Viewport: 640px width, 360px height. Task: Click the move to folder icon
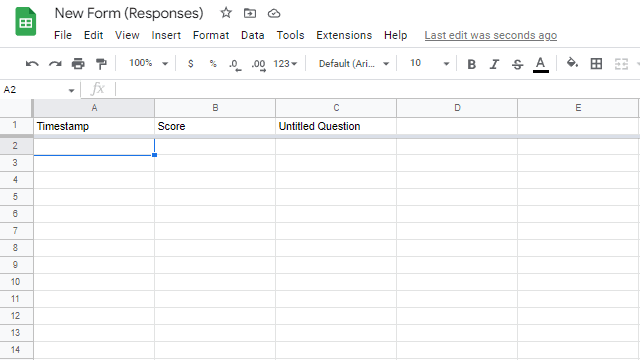[250, 13]
